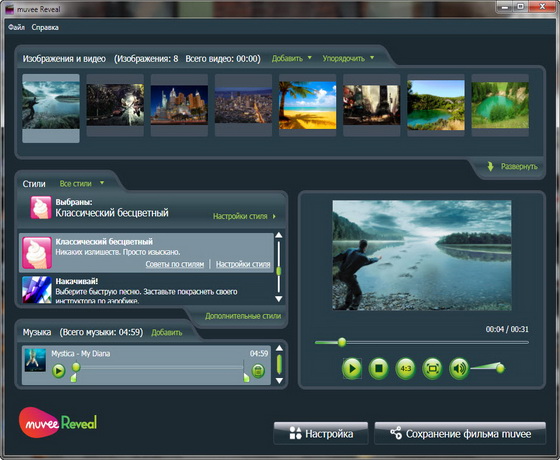Open the Добавить dropdown for images and video
Screen dimensions: 560x460
(291, 58)
